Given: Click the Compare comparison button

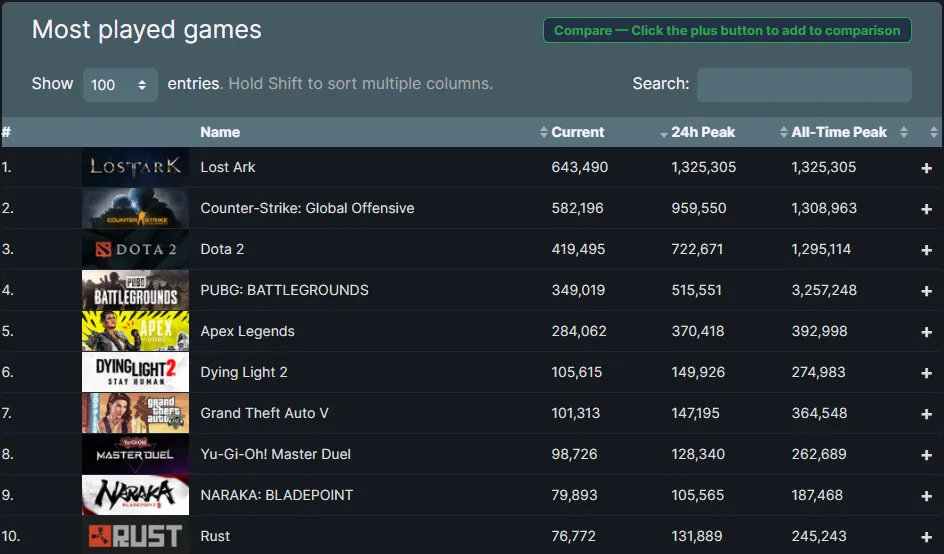Looking at the screenshot, I should tap(727, 30).
